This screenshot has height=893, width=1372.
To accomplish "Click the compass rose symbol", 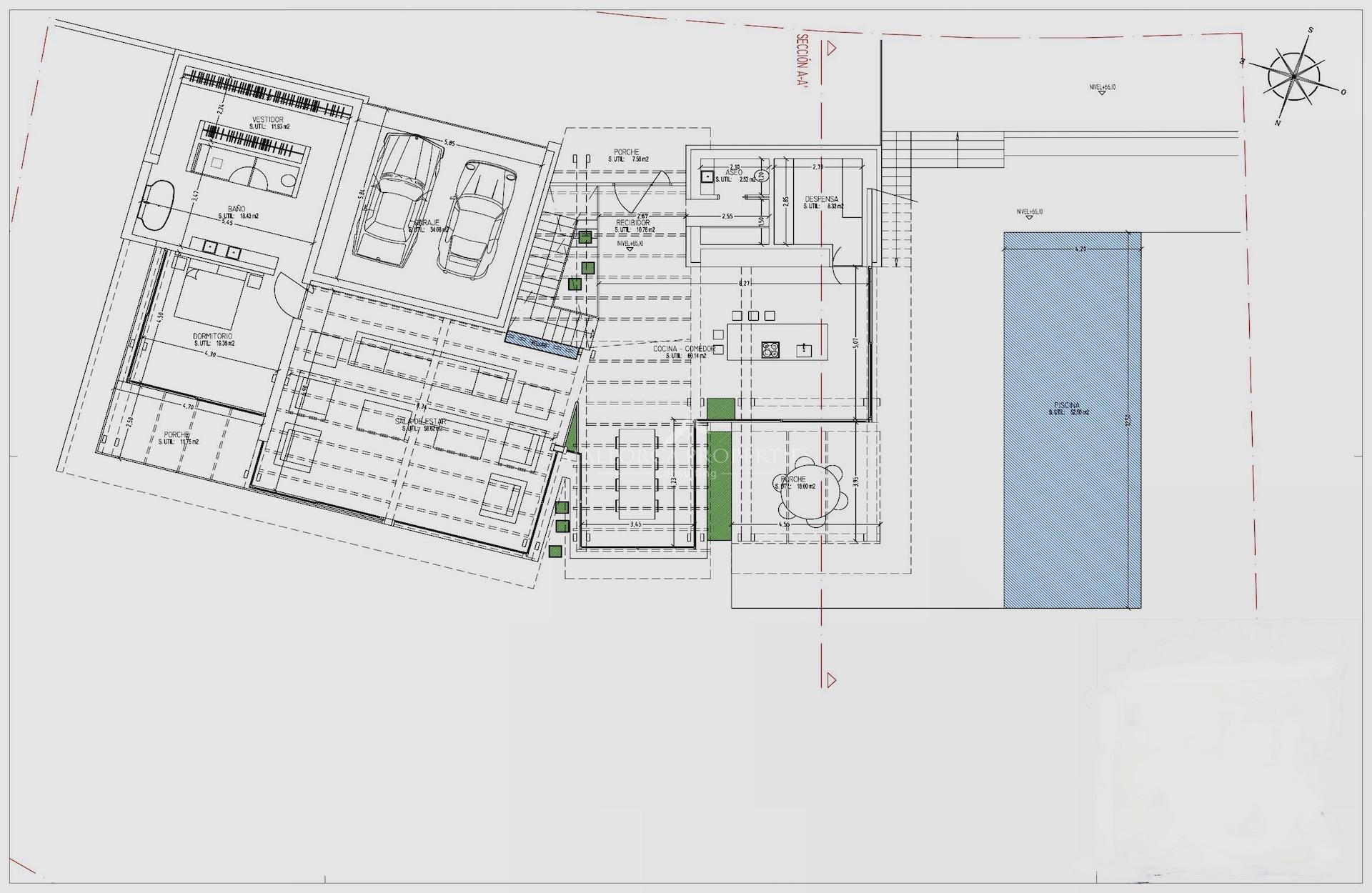I will point(1294,76).
